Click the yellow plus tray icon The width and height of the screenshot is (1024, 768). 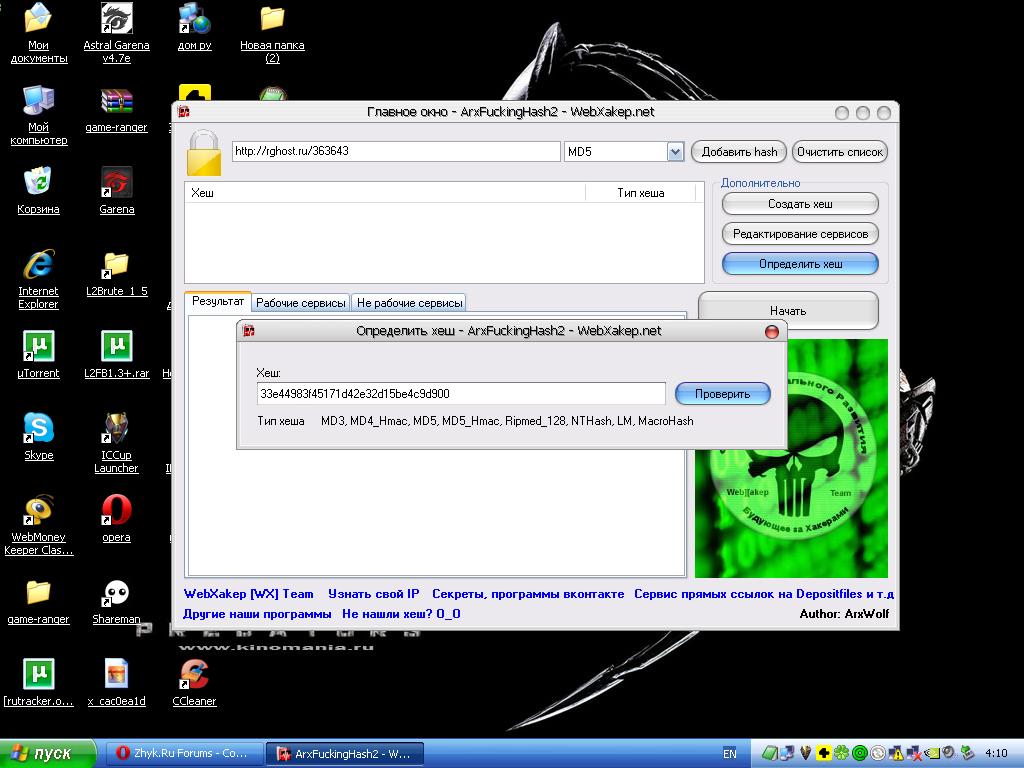pos(824,754)
